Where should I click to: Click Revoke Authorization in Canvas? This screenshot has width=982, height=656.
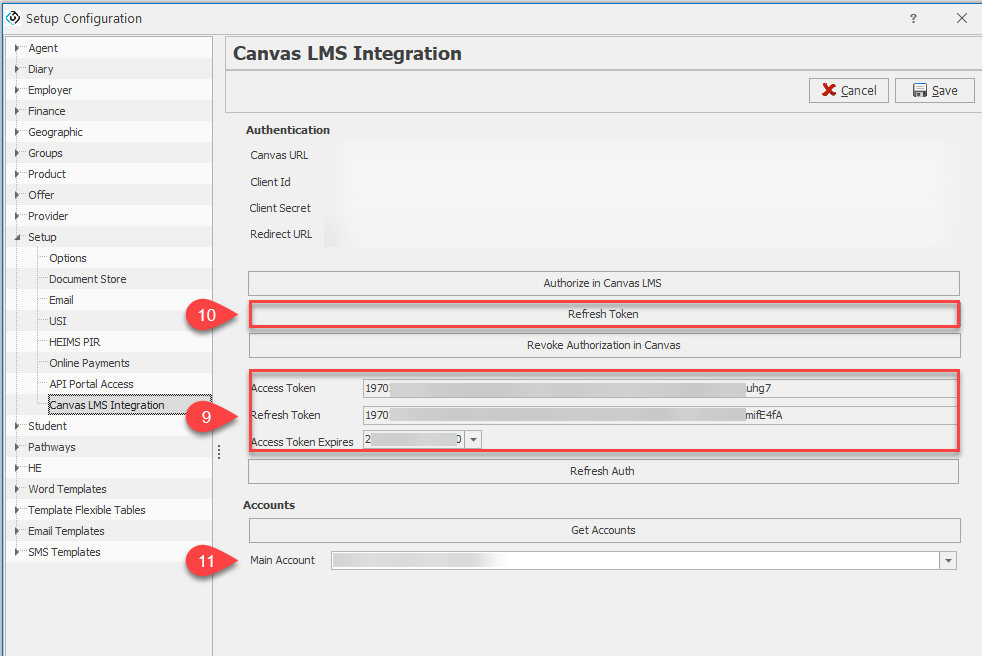[x=603, y=345]
